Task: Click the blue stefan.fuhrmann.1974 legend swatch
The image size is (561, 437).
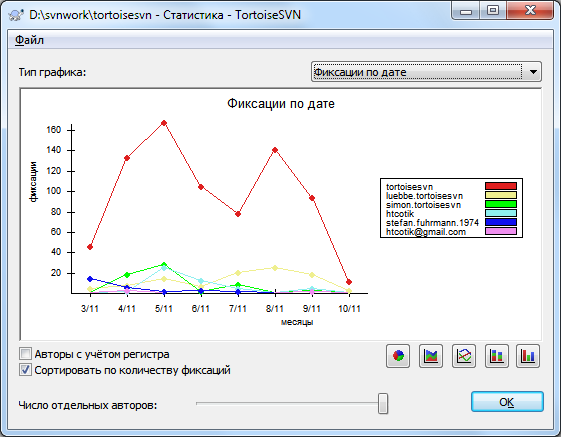Action: click(501, 222)
